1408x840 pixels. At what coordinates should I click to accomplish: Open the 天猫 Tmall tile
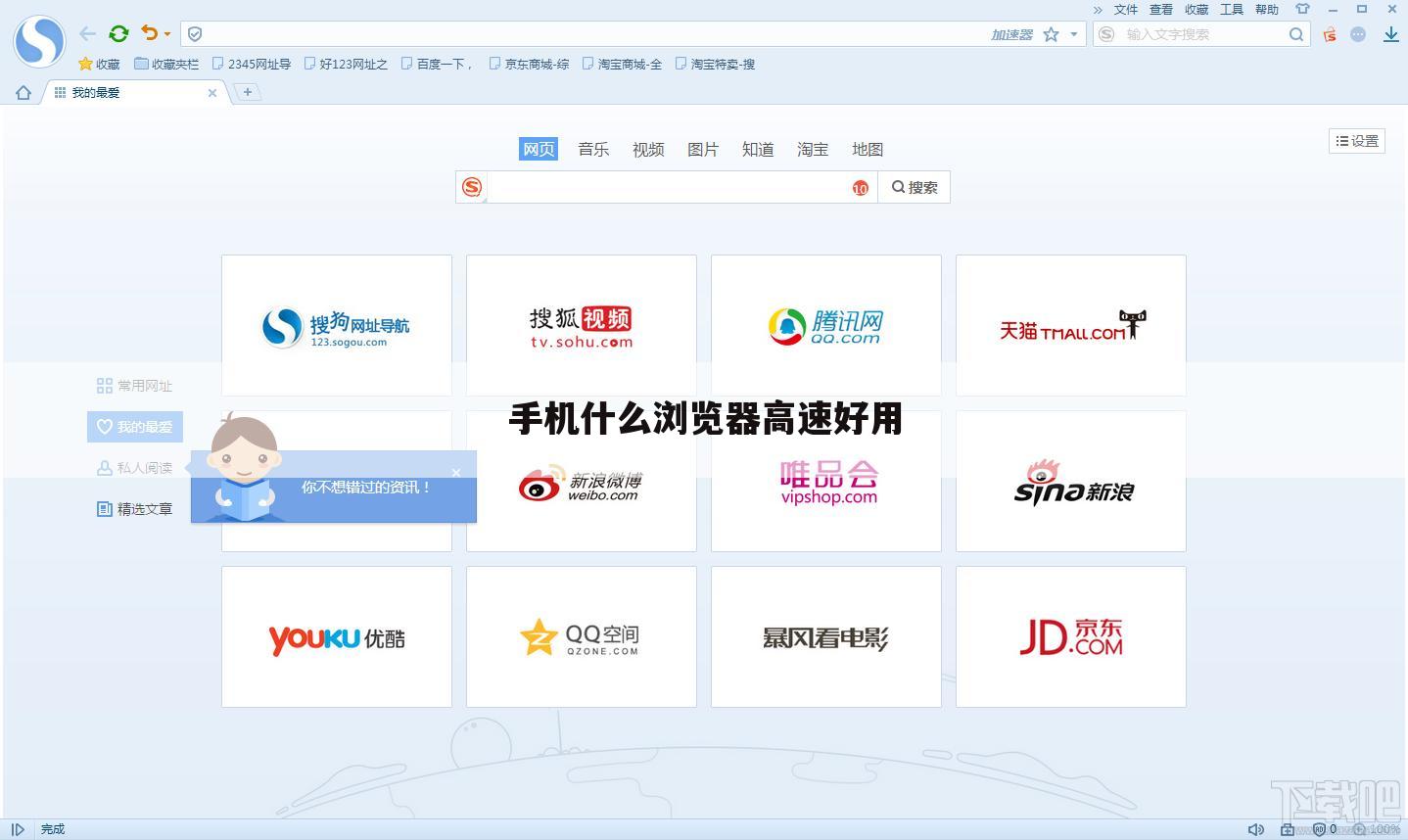(x=1071, y=325)
